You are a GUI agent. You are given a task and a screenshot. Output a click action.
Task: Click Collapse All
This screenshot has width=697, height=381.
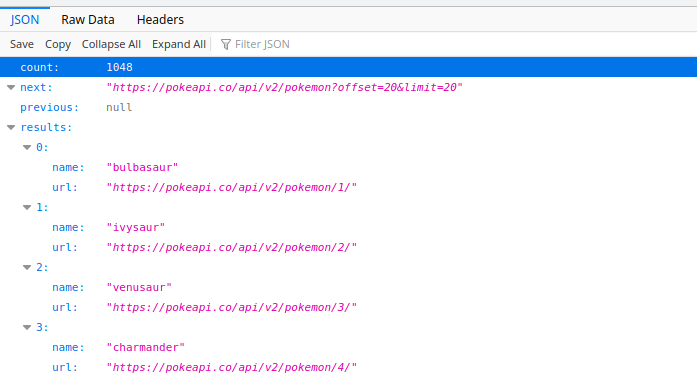(111, 44)
